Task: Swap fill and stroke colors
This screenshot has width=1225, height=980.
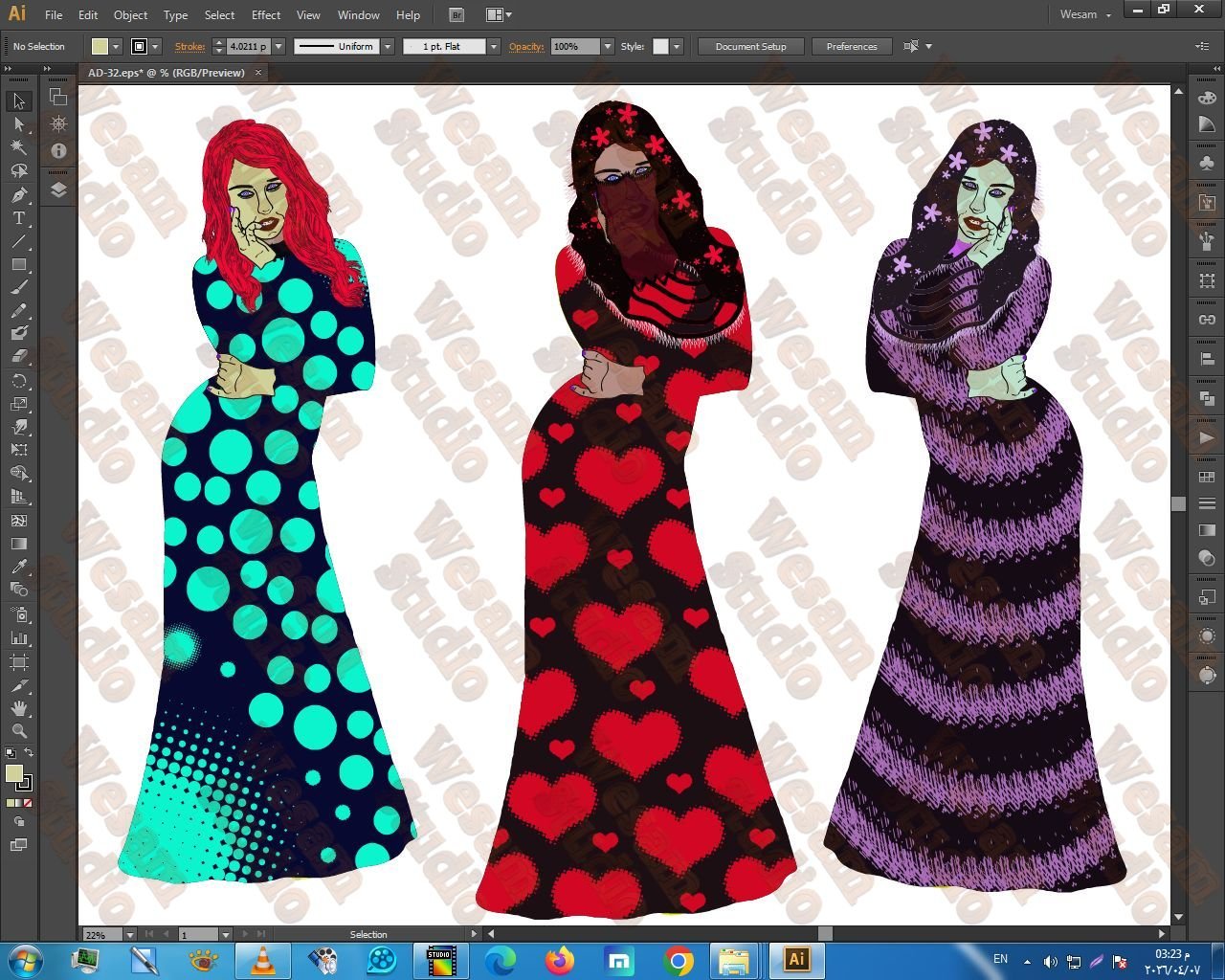Action: pos(29,753)
